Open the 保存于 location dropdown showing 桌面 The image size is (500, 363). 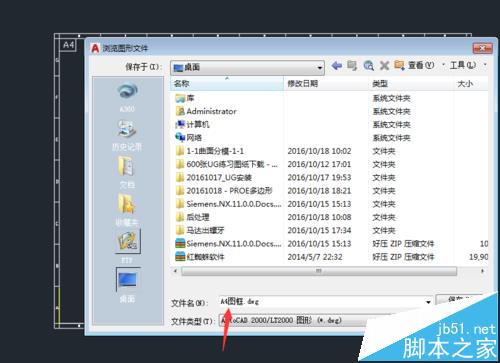pos(247,68)
